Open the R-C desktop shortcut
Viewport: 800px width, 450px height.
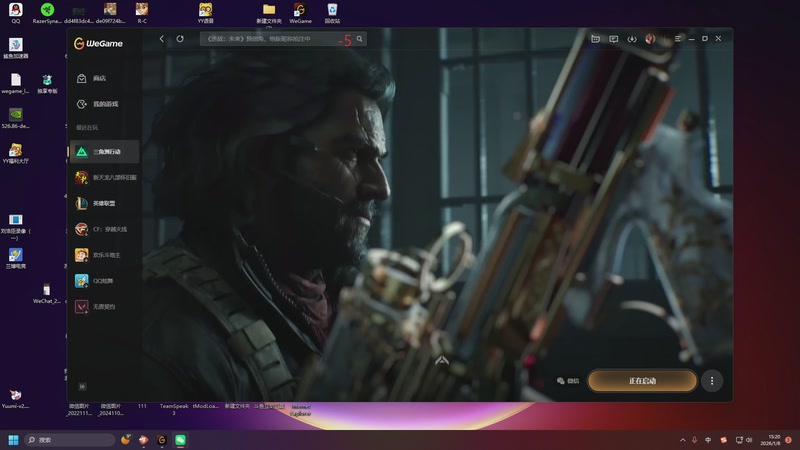[142, 13]
